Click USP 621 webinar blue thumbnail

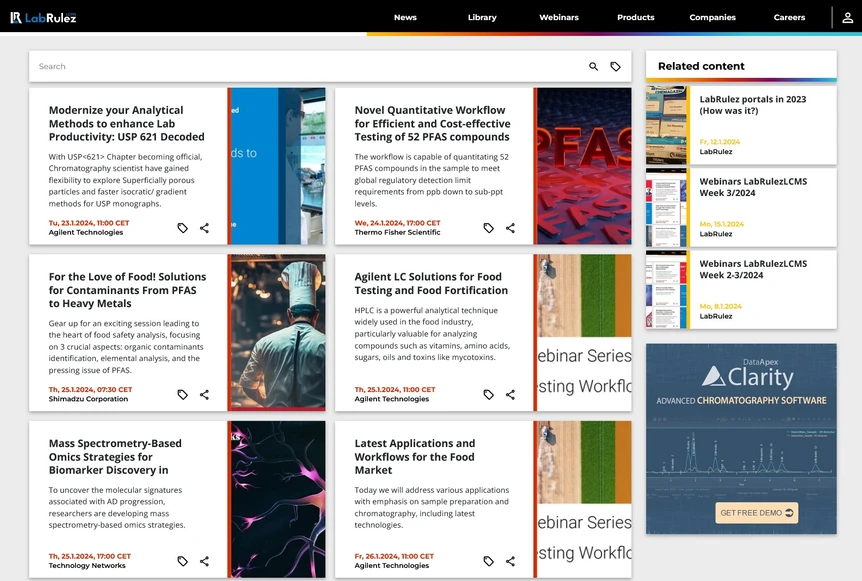click(x=278, y=166)
